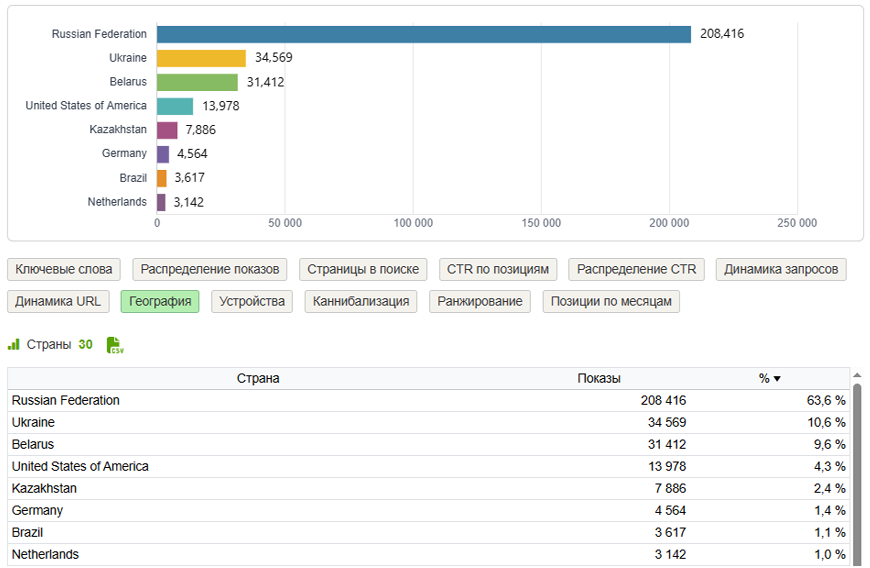870x568 pixels.
Task: Sort by the % column arrow
Action: [x=776, y=379]
